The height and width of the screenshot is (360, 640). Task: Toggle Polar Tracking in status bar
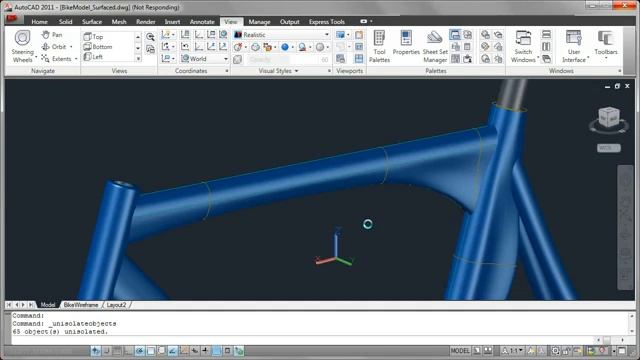pyautogui.click(x=140, y=351)
